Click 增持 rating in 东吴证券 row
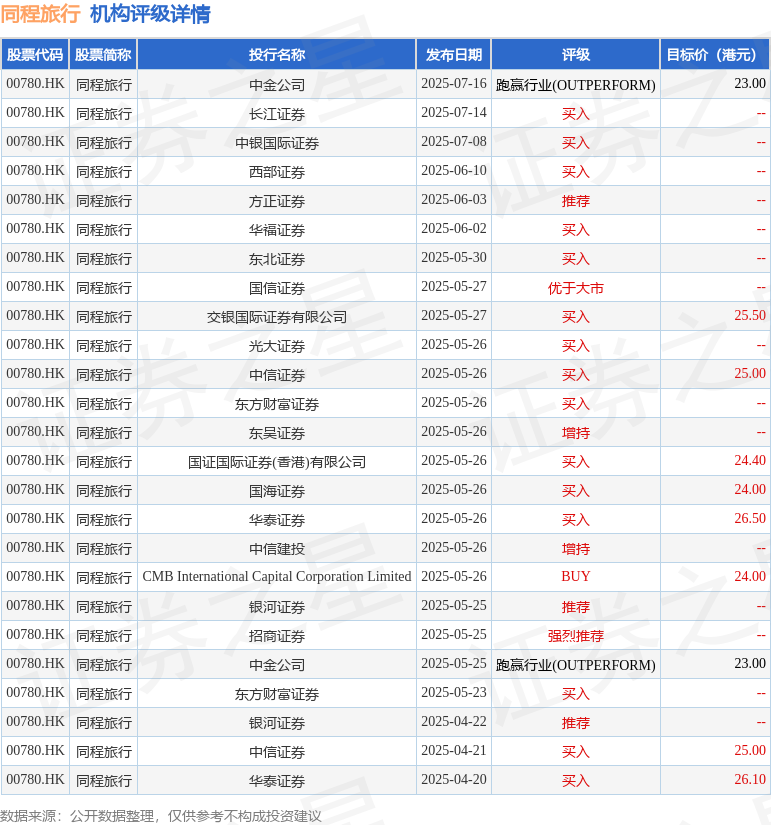Viewport: 771px width, 825px height. 576,432
